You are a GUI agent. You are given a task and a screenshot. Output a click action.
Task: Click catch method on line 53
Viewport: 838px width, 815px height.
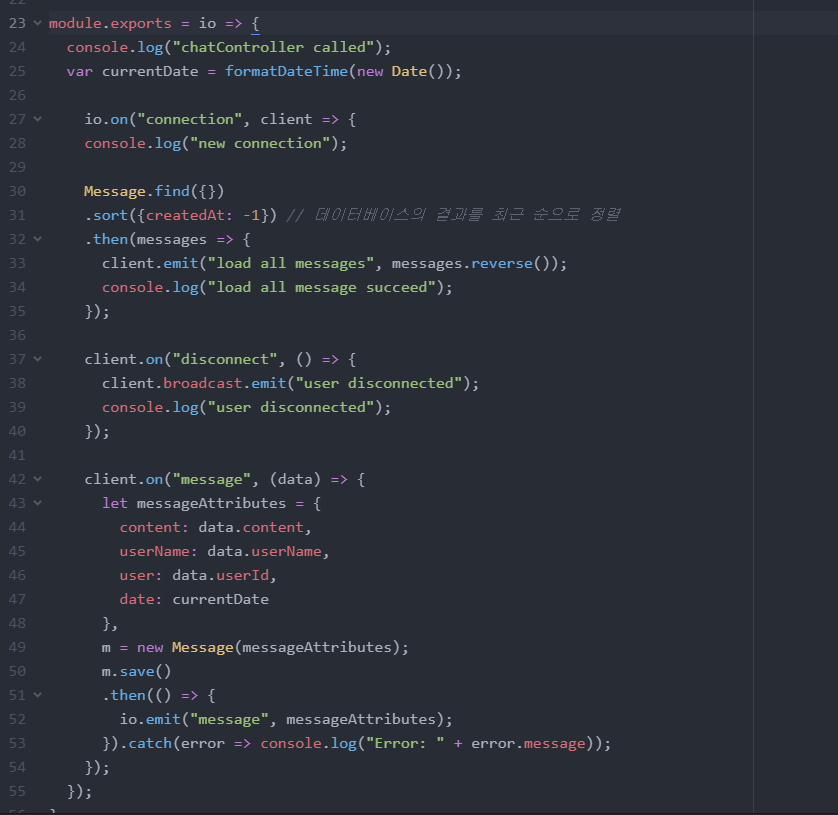(x=150, y=743)
